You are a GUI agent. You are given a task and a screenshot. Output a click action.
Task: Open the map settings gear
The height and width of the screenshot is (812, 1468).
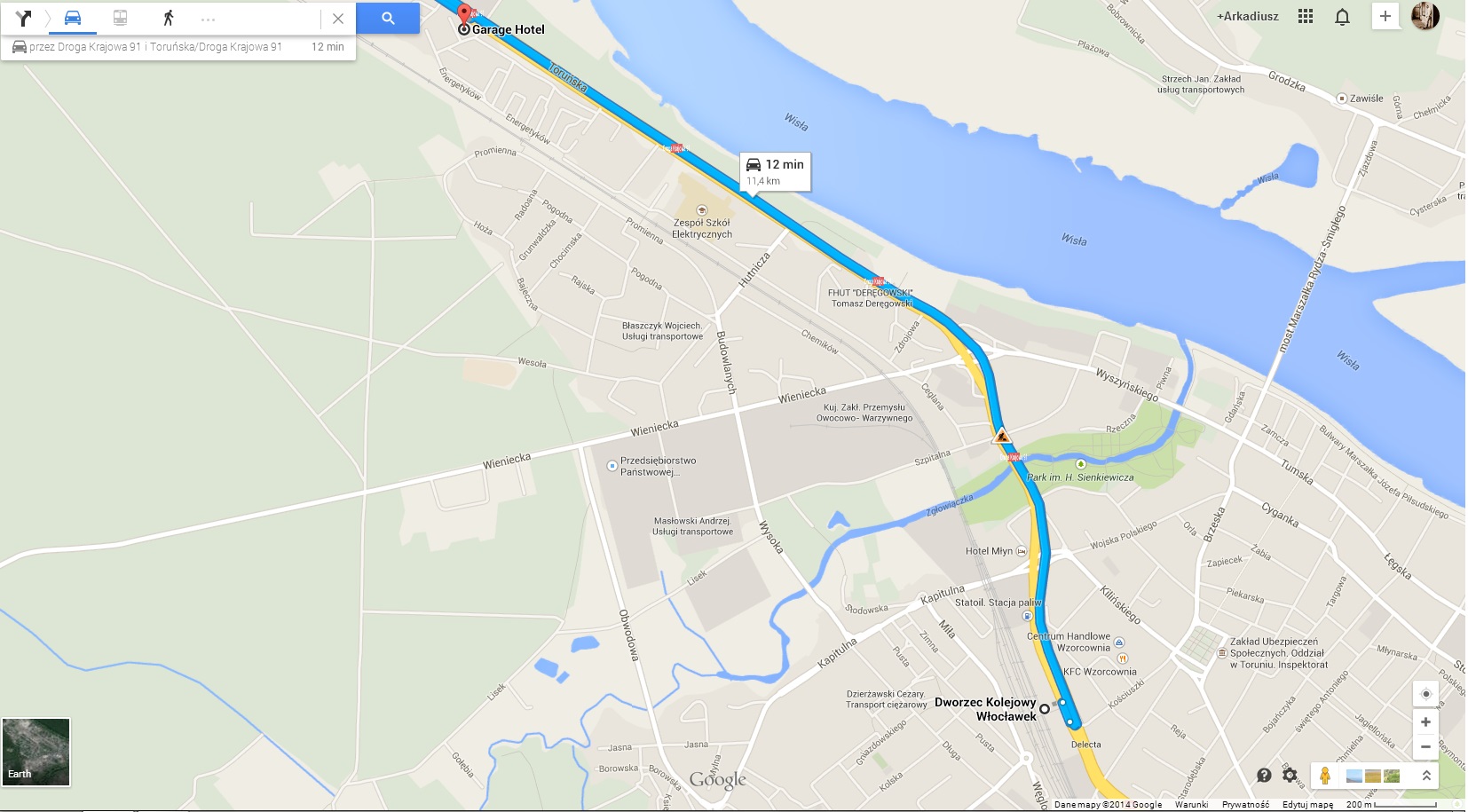click(x=1290, y=776)
